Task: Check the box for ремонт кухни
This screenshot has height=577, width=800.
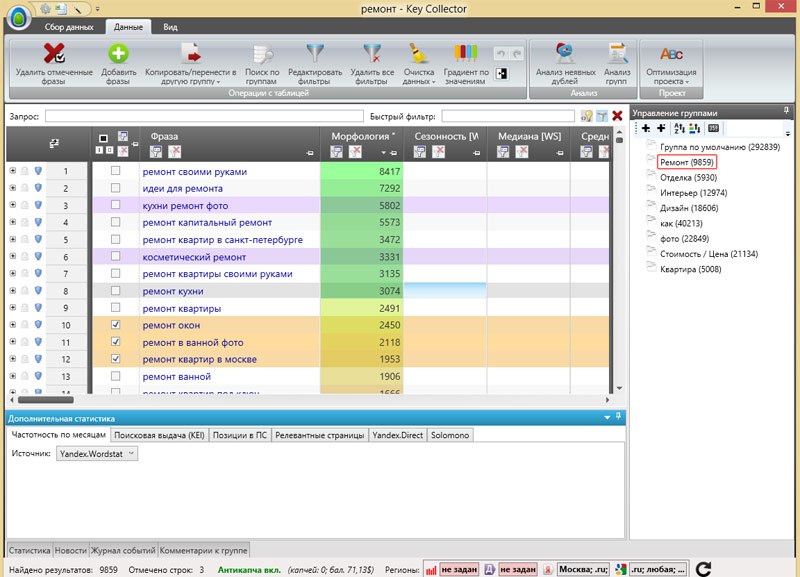Action: tap(116, 291)
